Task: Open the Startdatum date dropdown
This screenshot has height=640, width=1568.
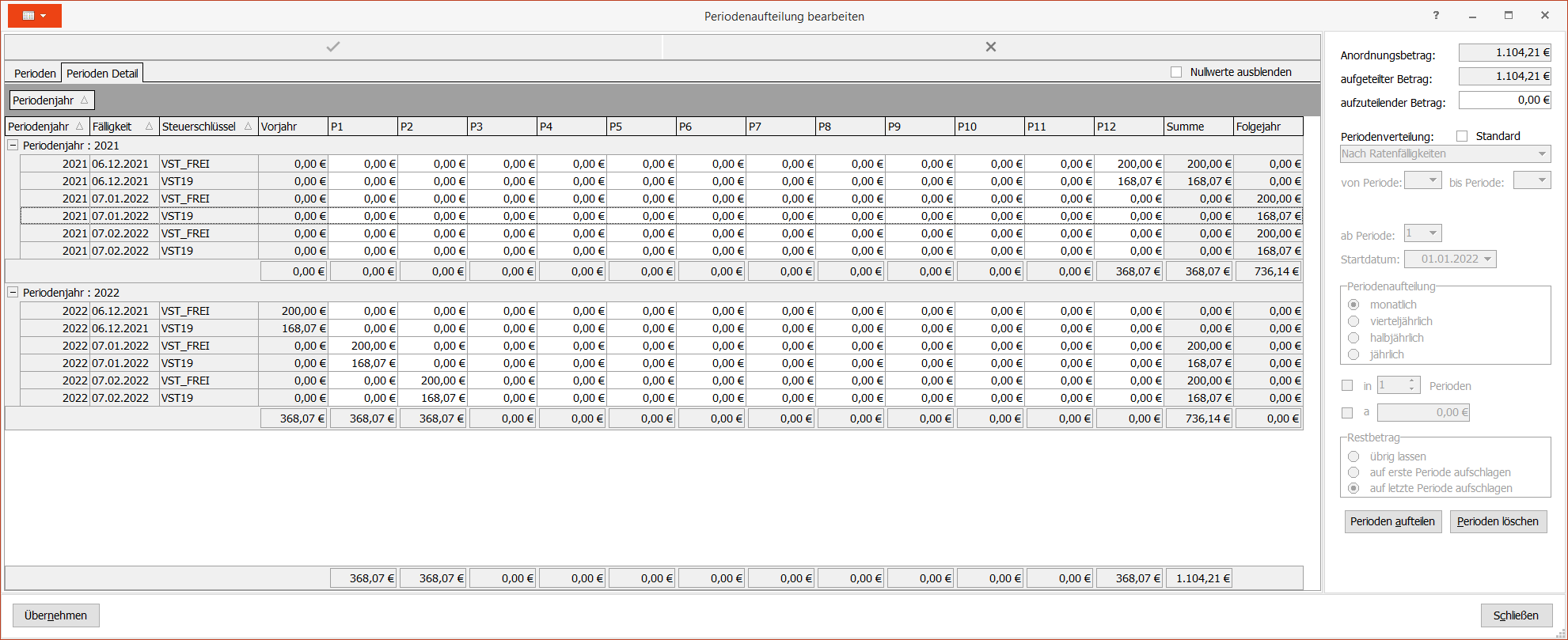Action: point(1450,259)
